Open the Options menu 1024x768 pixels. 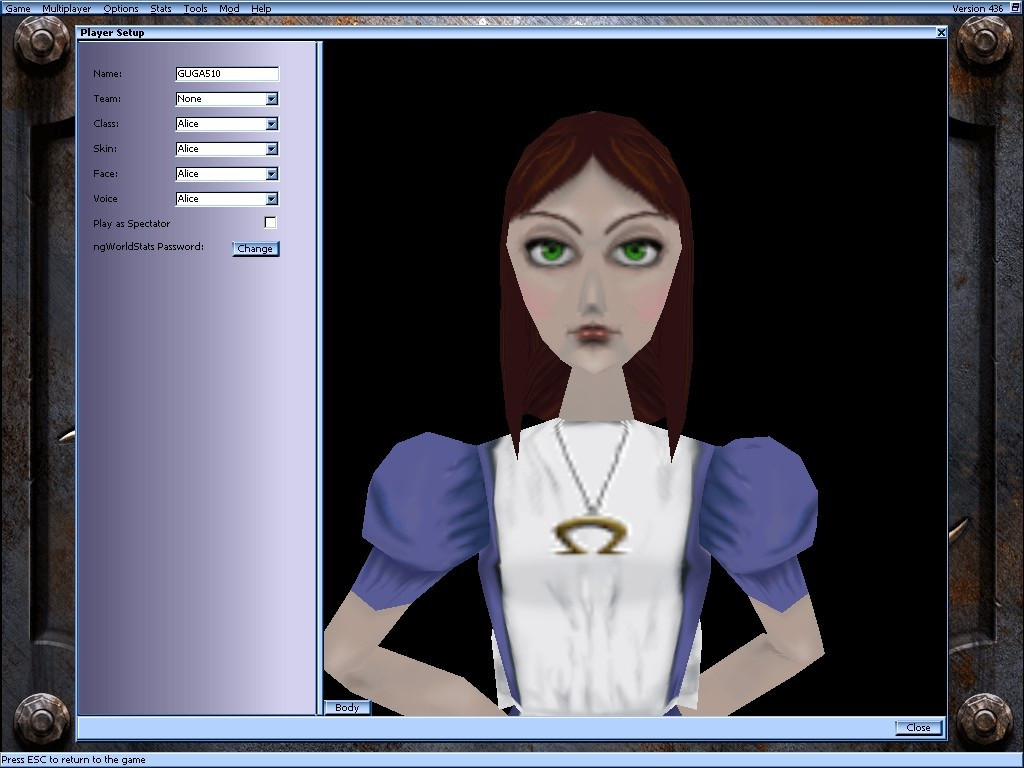coord(120,8)
